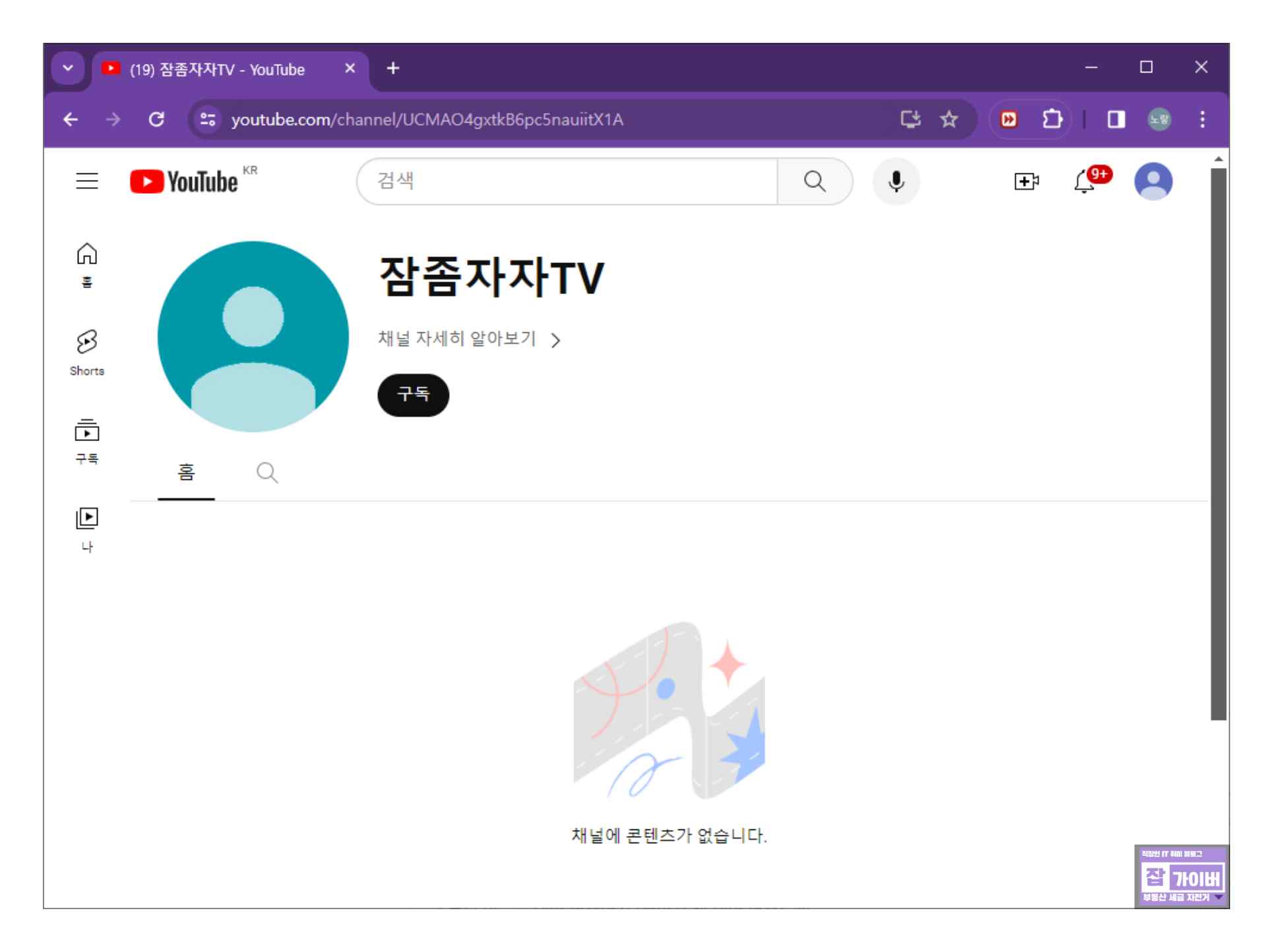The image size is (1273, 952).
Task: Click the YouTube logo
Action: [x=184, y=181]
